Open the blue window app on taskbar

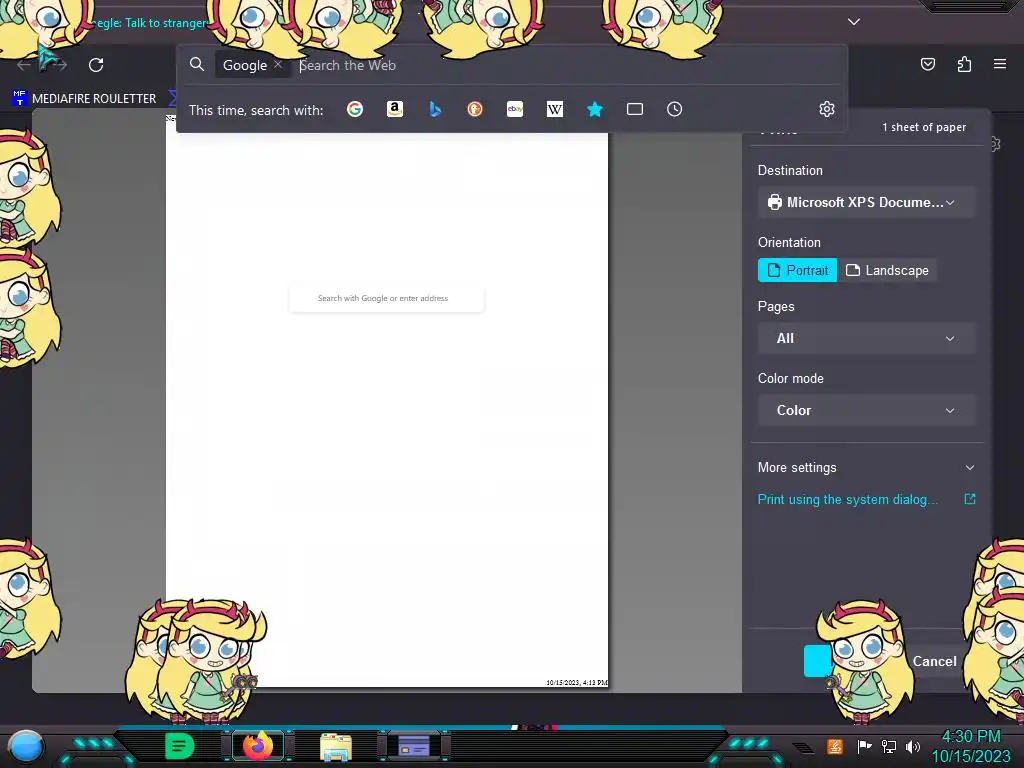coord(414,746)
